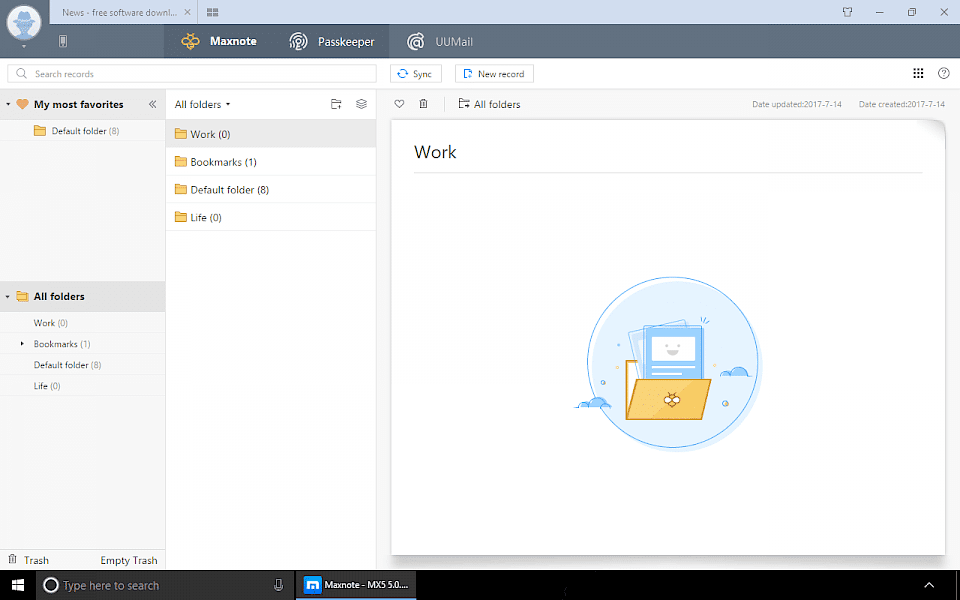Viewport: 960px width, 600px height.
Task: Close the News browser tab
Action: point(187,12)
